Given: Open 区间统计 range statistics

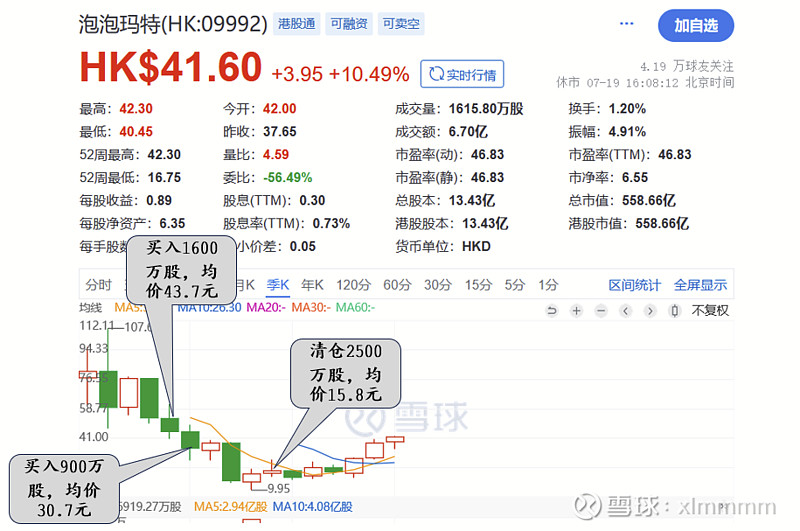Looking at the screenshot, I should (x=634, y=285).
